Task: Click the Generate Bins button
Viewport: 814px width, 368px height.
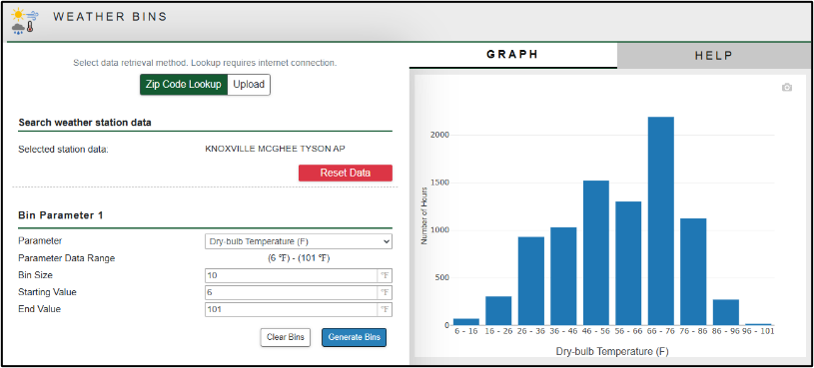Action: point(354,337)
